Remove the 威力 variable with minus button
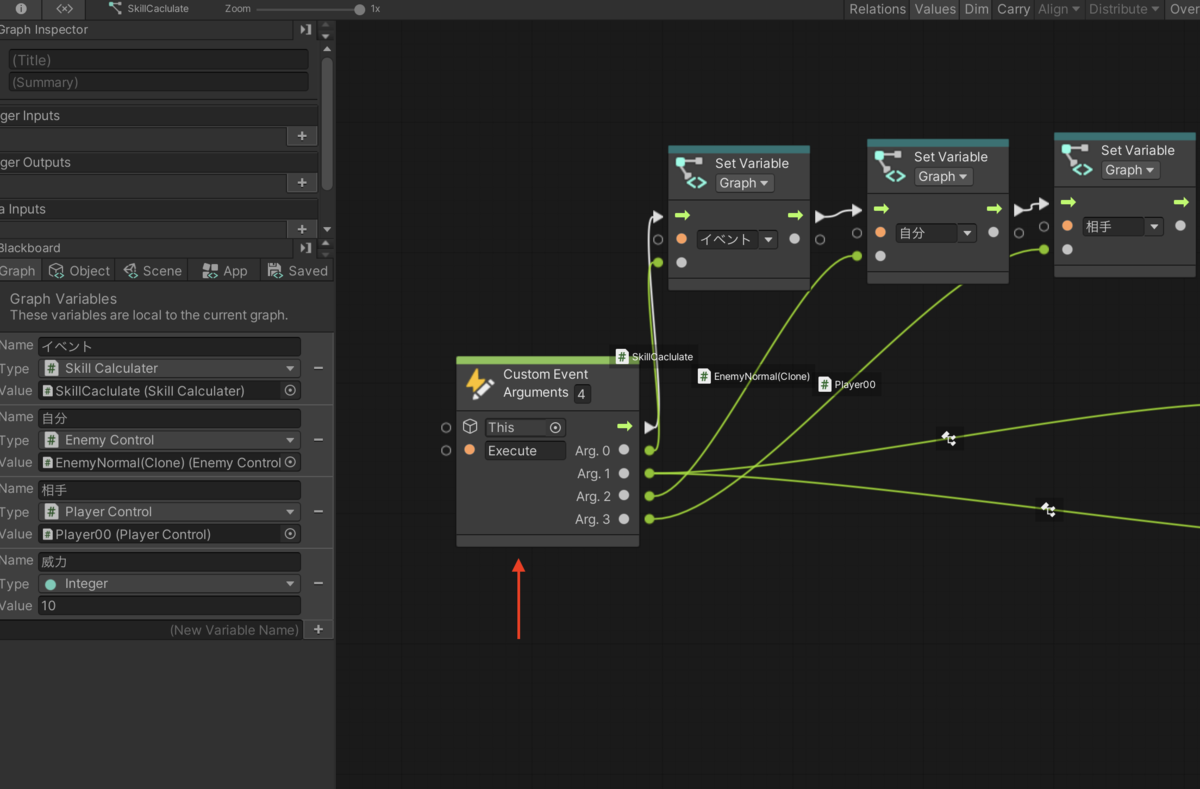The image size is (1200, 789). pos(318,584)
